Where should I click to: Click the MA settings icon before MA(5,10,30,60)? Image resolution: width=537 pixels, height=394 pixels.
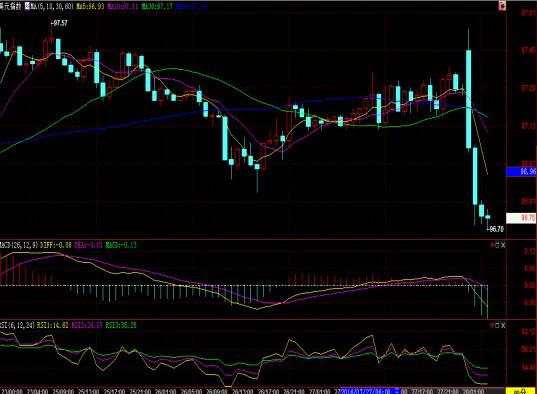27,6
